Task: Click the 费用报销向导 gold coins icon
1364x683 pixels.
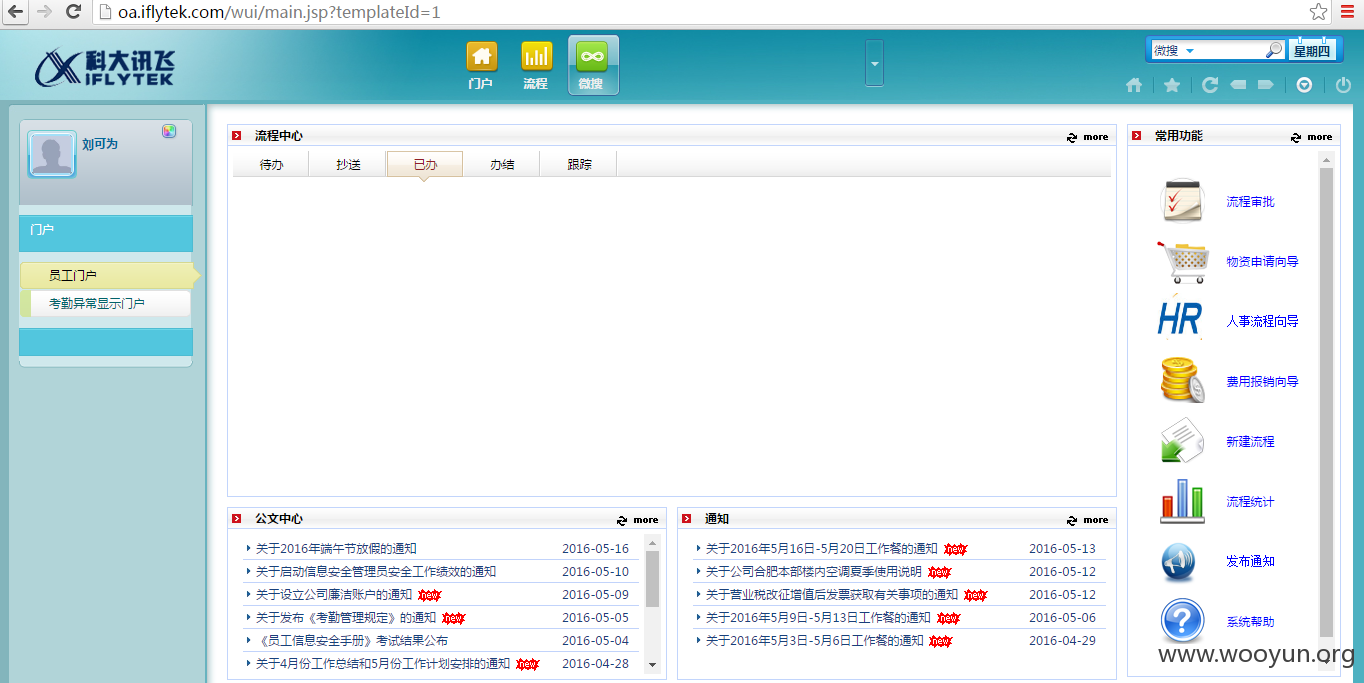Action: click(1183, 381)
